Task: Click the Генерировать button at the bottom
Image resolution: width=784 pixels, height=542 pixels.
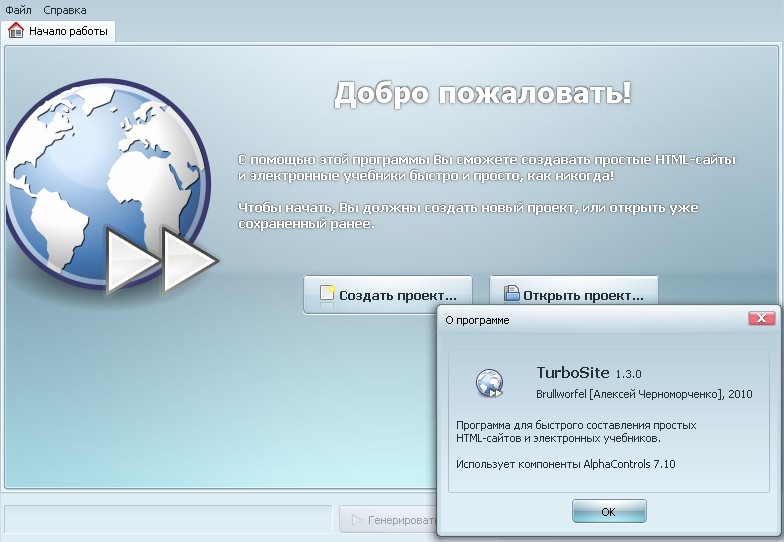Action: pyautogui.click(x=388, y=520)
